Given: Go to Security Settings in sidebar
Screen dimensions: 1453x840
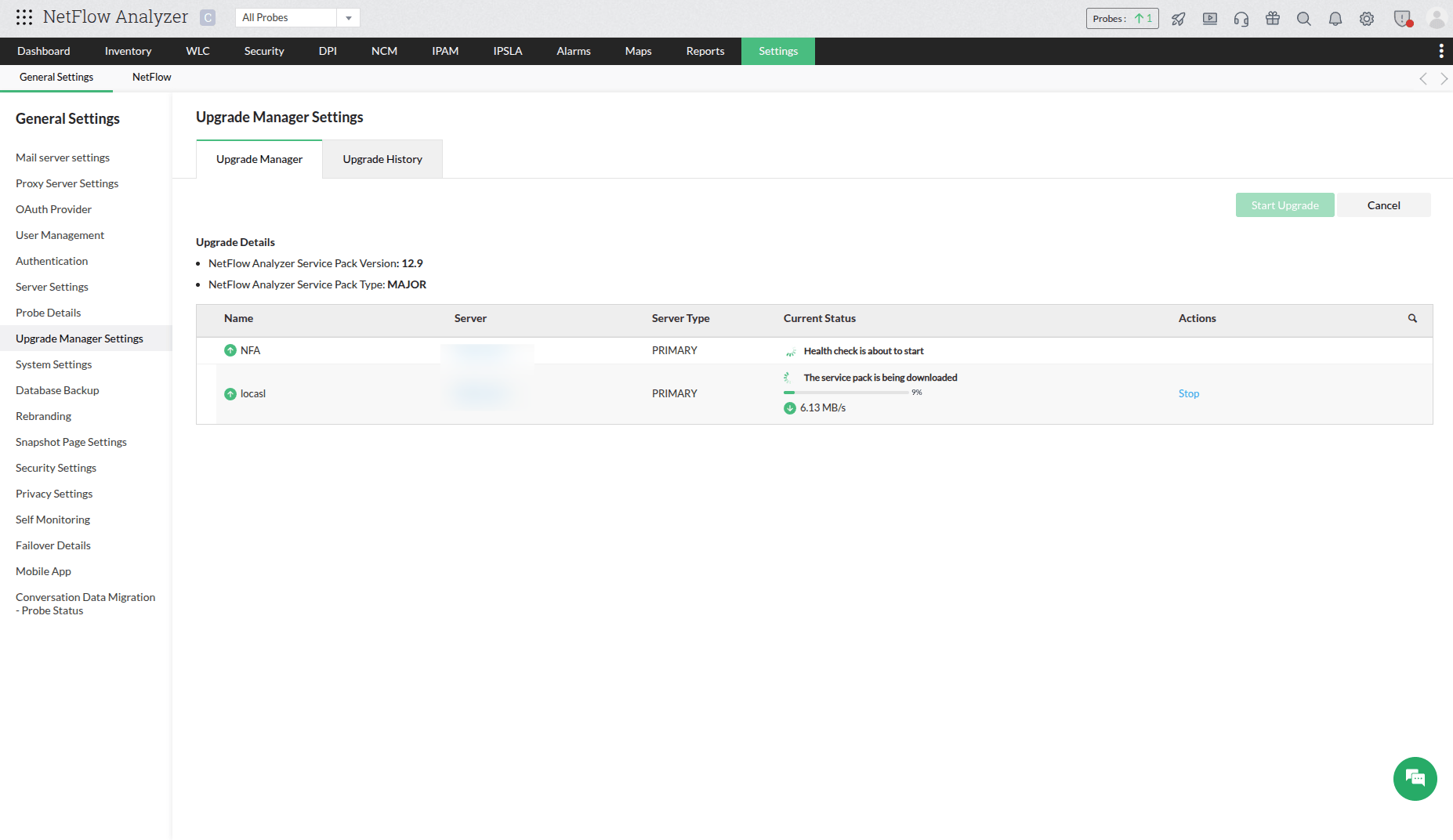Looking at the screenshot, I should pyautogui.click(x=56, y=468).
